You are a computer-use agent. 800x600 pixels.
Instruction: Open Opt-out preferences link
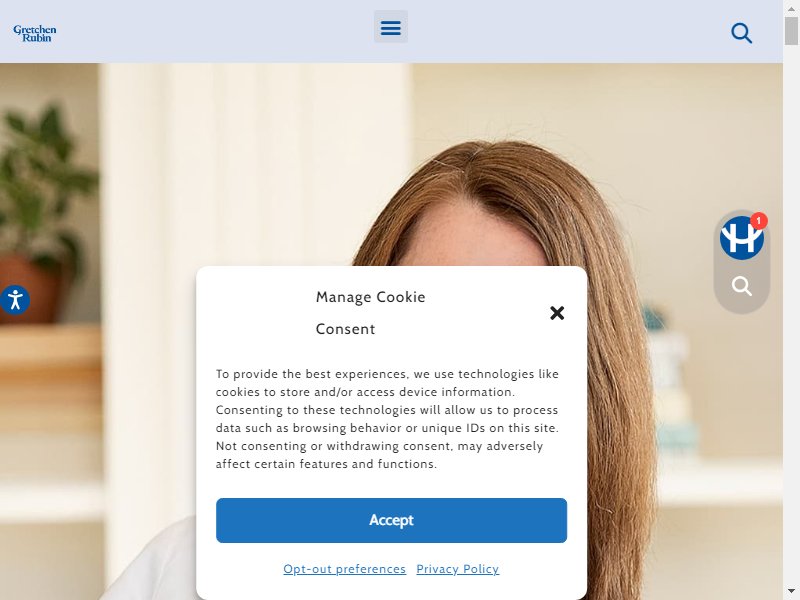(344, 569)
